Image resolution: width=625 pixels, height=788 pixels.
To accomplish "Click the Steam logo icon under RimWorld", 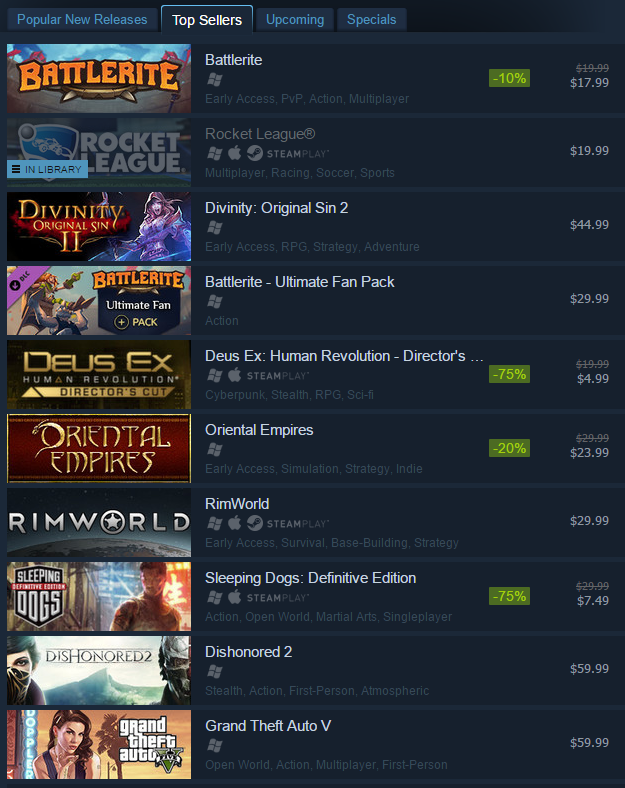I will (255, 523).
